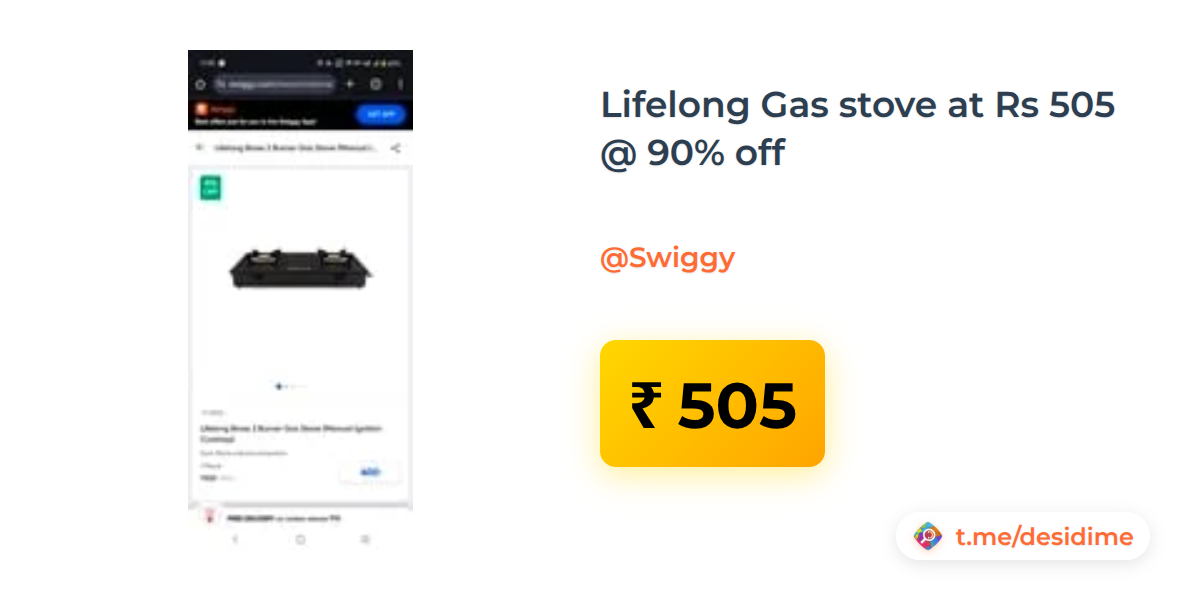
Task: Tap the blue Get App button
Action: pyautogui.click(x=380, y=114)
